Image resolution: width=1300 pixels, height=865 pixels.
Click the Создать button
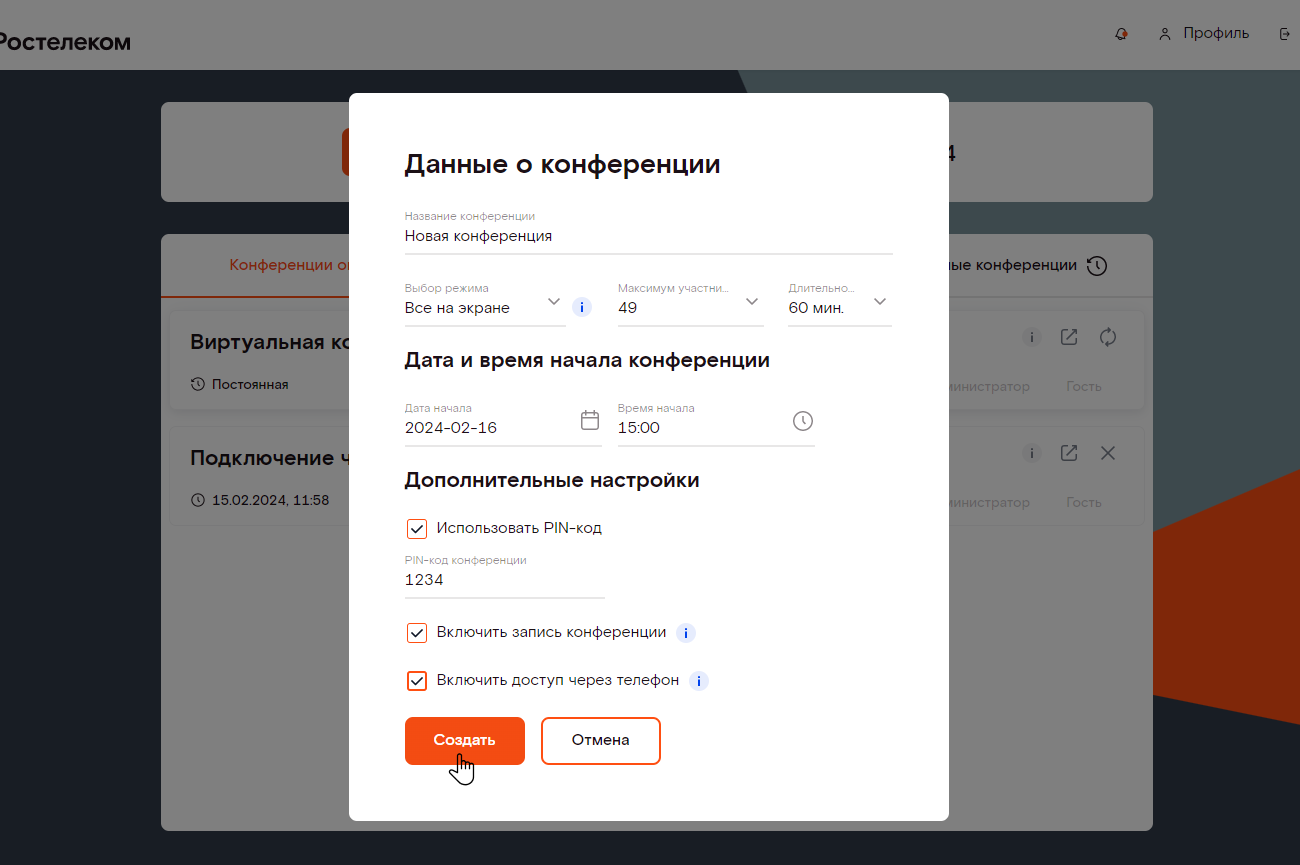click(x=465, y=741)
